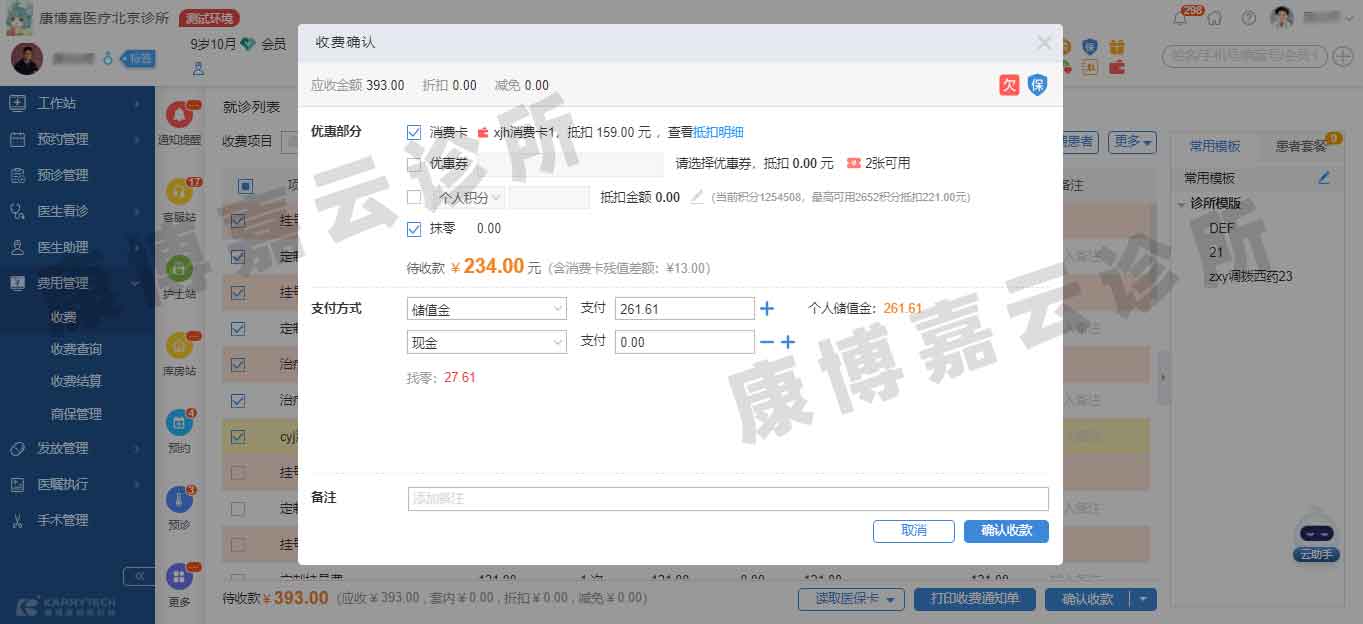This screenshot has width=1363, height=624.
Task: Click the 备注 remark input field
Action: coord(727,499)
